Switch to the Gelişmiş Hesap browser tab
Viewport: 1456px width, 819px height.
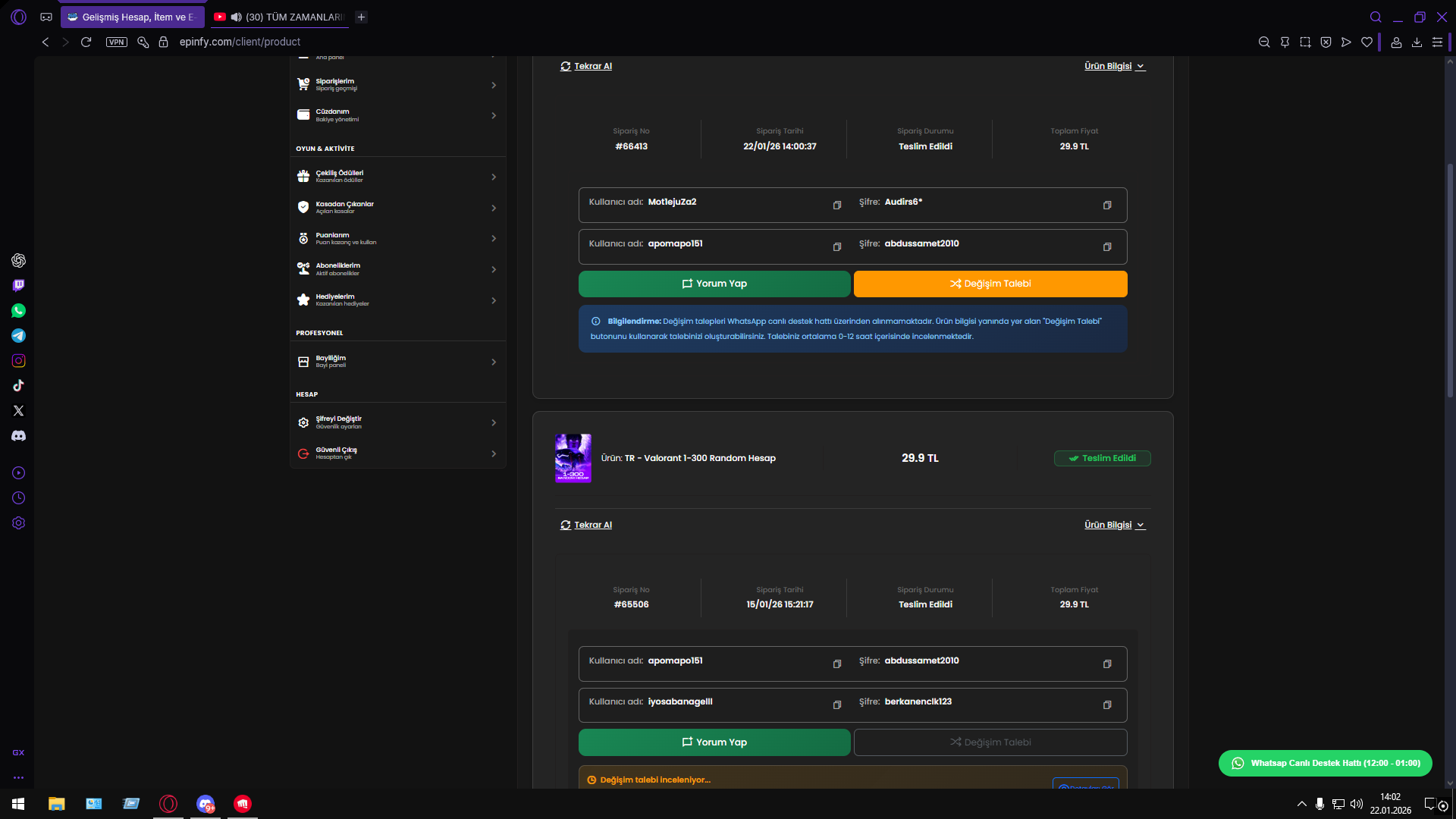click(x=133, y=17)
